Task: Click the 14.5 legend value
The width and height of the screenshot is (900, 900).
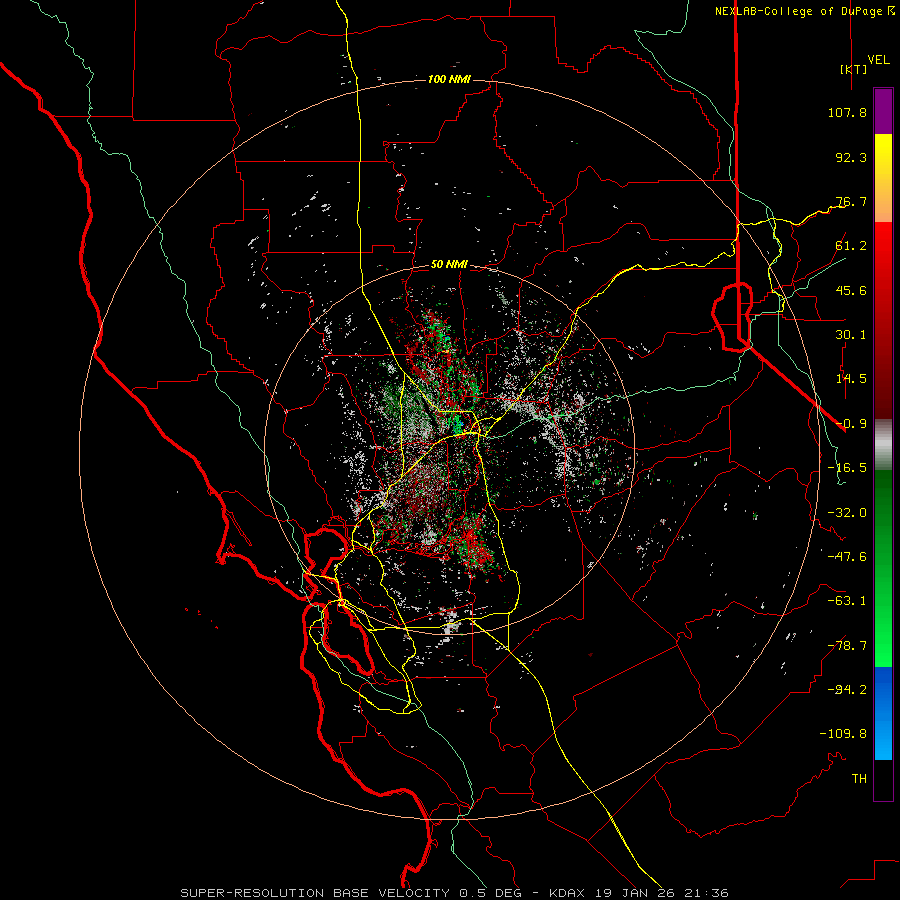Action: pyautogui.click(x=851, y=379)
